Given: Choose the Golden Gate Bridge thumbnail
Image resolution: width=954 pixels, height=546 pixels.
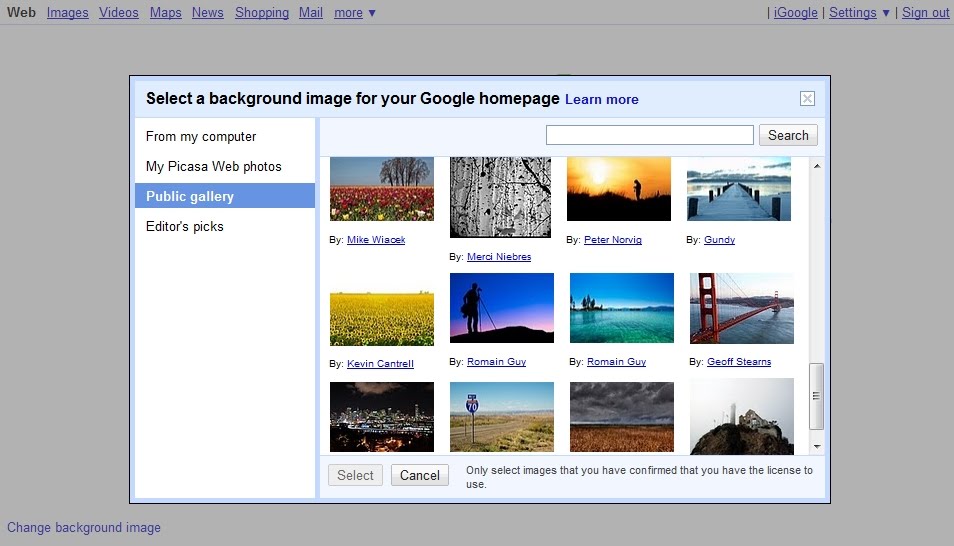Looking at the screenshot, I should [742, 308].
